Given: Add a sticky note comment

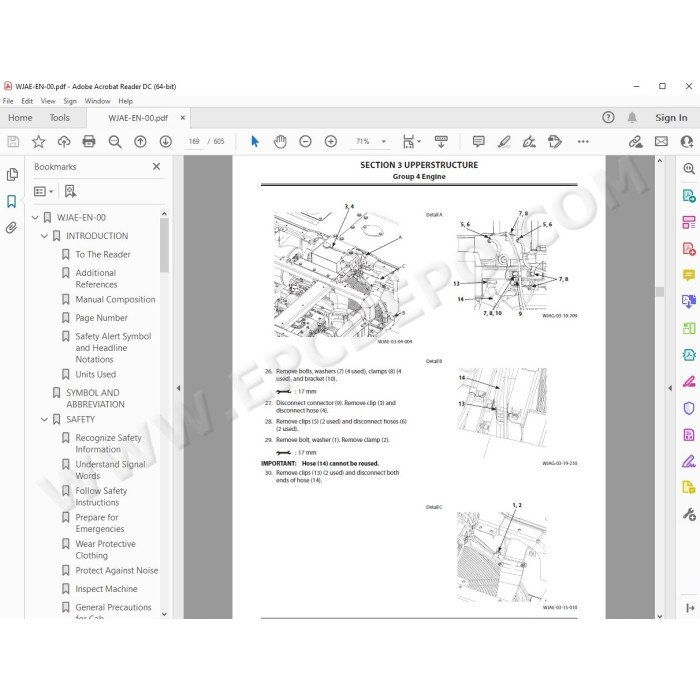Looking at the screenshot, I should point(479,142).
